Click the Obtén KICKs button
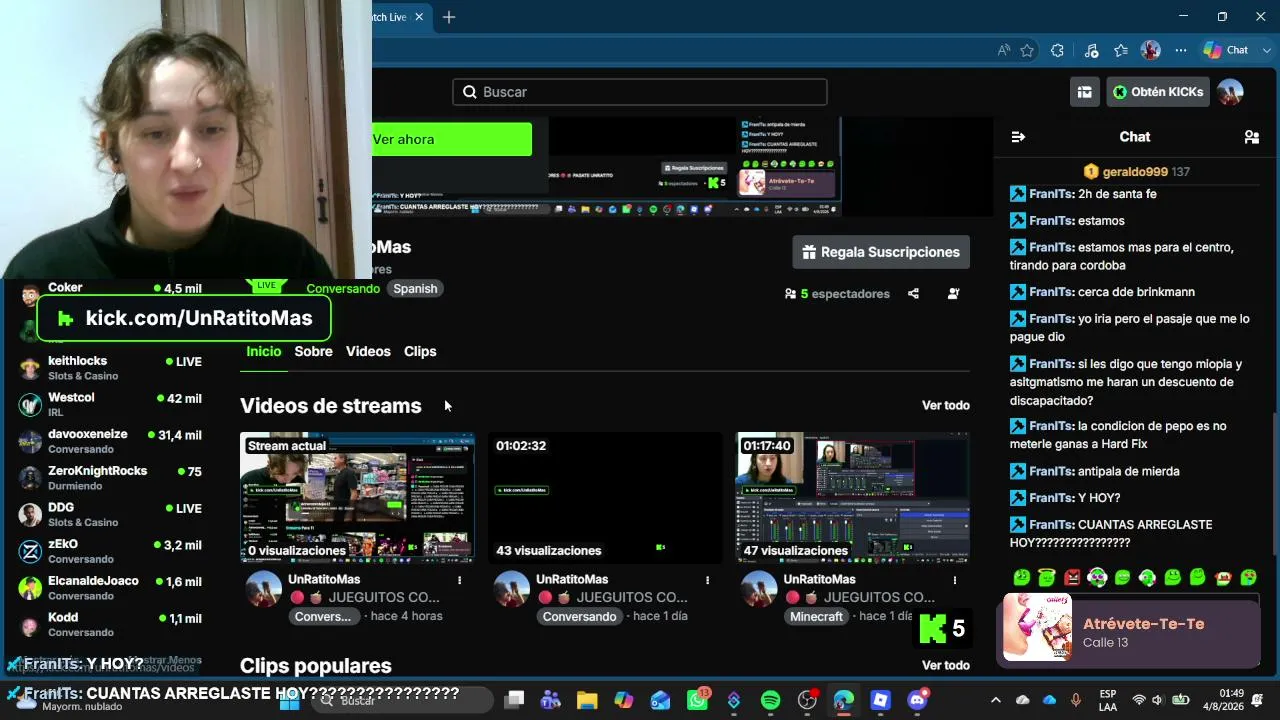The image size is (1280, 720). coord(1157,92)
